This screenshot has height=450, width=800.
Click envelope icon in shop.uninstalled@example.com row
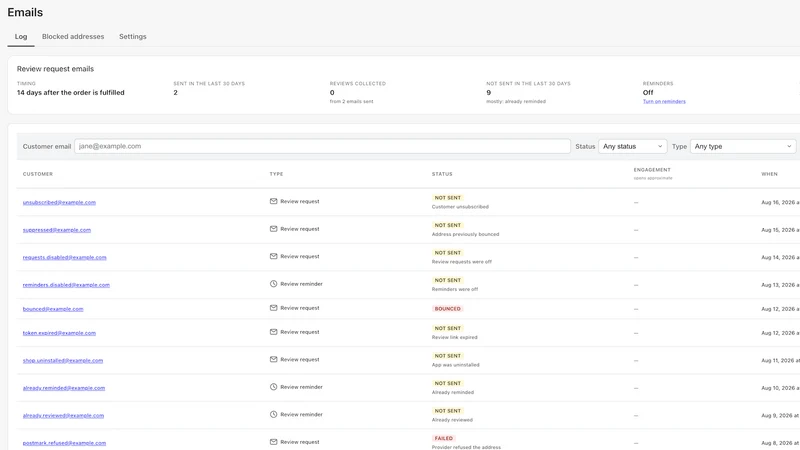point(273,360)
